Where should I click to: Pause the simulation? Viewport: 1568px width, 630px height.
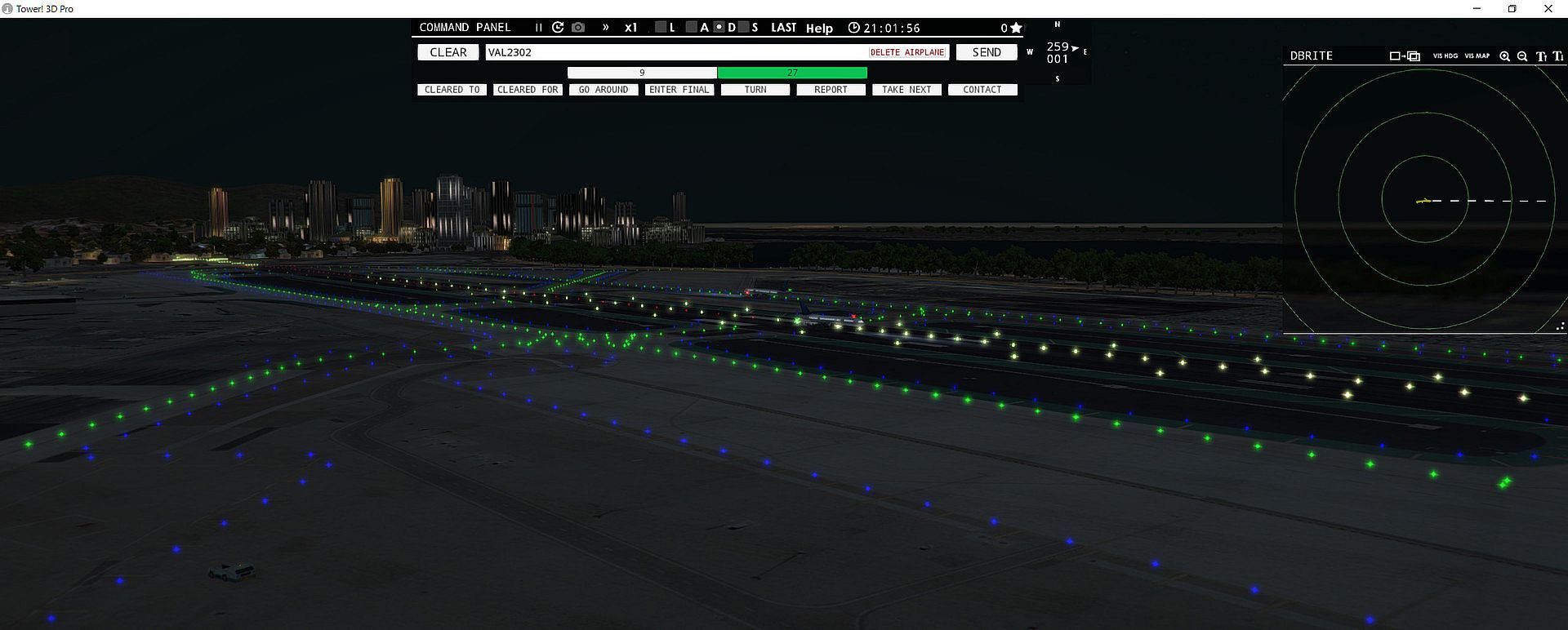coord(538,28)
